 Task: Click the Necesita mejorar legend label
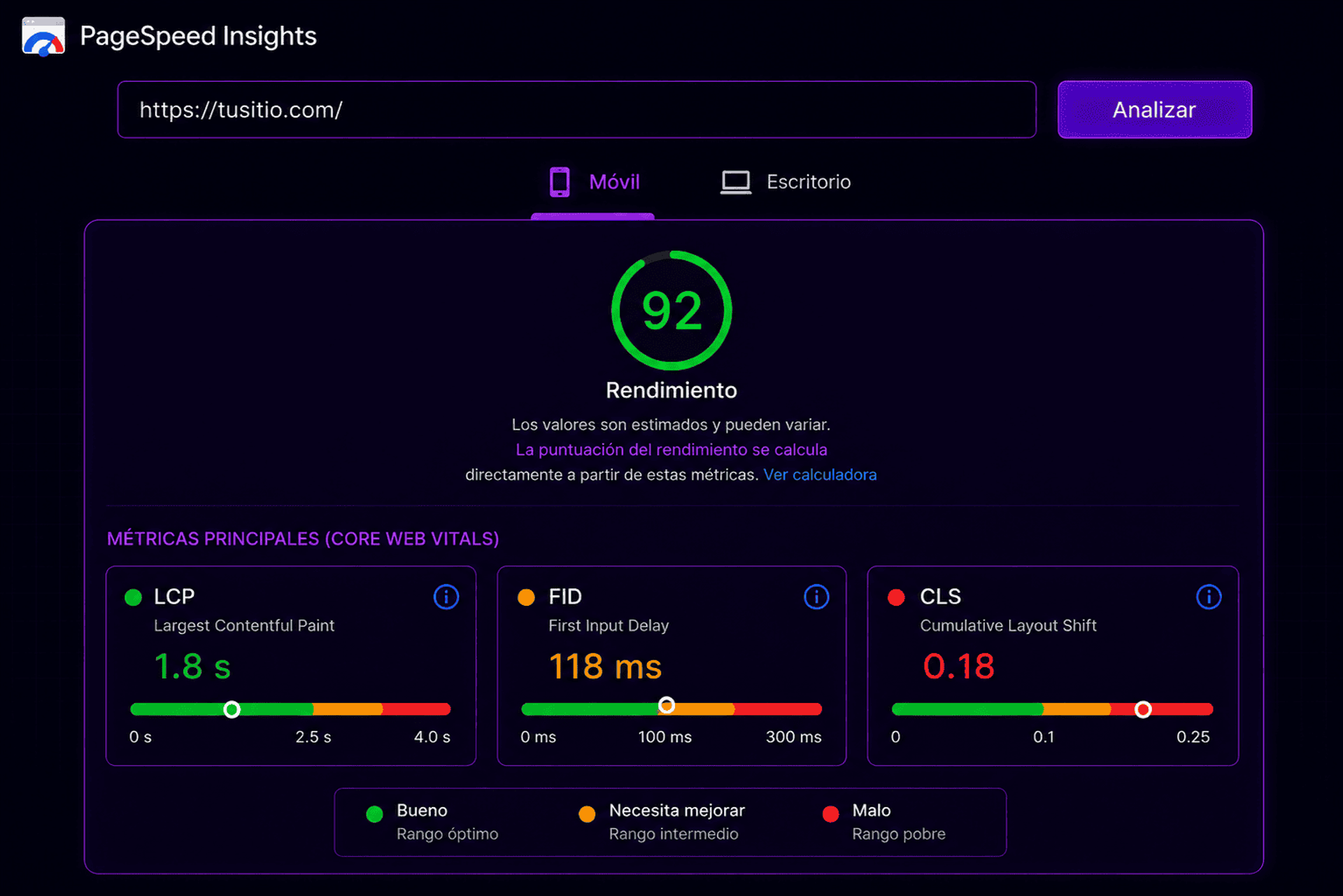coord(676,810)
